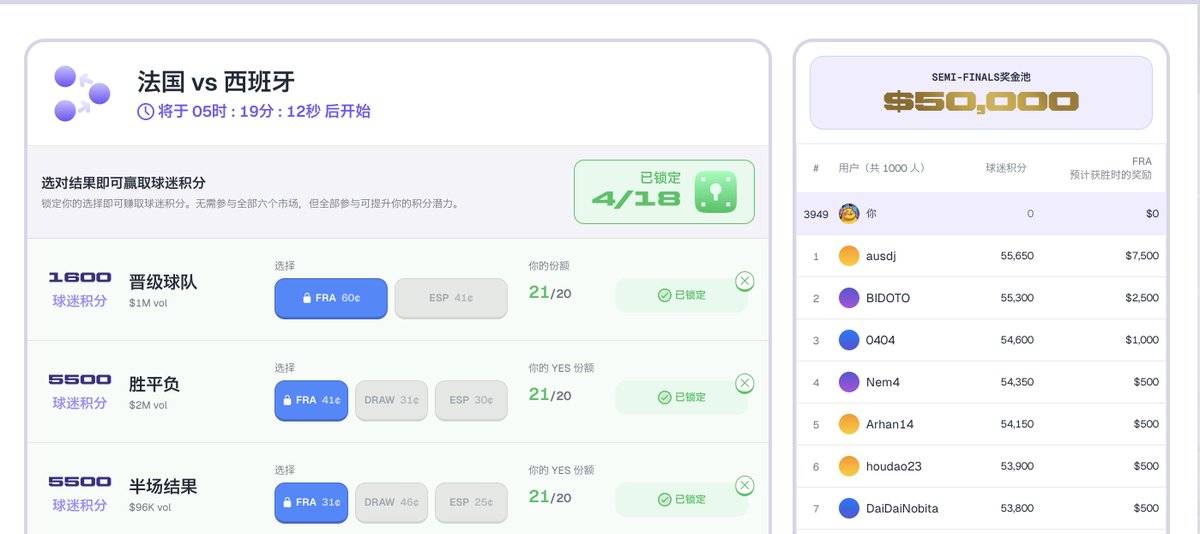Click the 已锁定 4/18 status box

(x=664, y=192)
